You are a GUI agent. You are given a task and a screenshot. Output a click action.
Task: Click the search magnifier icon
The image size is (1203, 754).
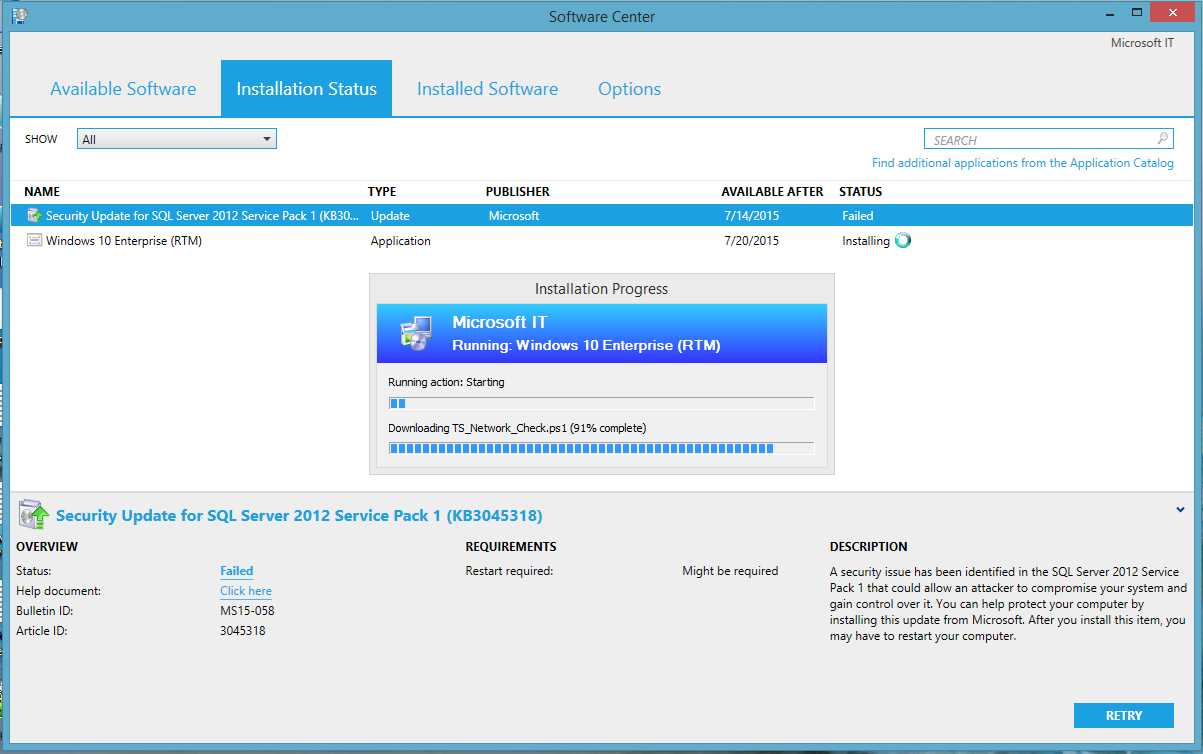(x=1163, y=139)
